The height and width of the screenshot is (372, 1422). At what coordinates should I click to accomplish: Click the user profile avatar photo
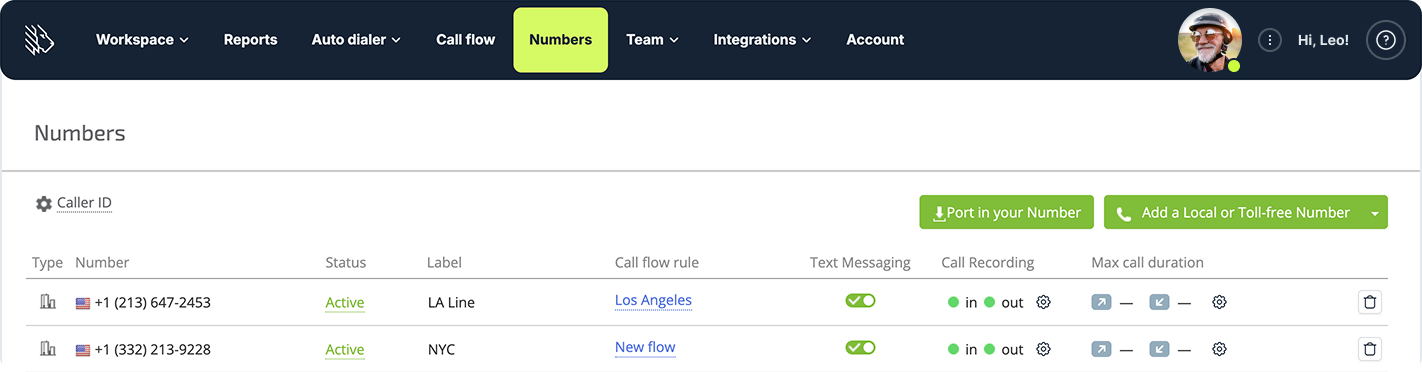pyautogui.click(x=1210, y=40)
